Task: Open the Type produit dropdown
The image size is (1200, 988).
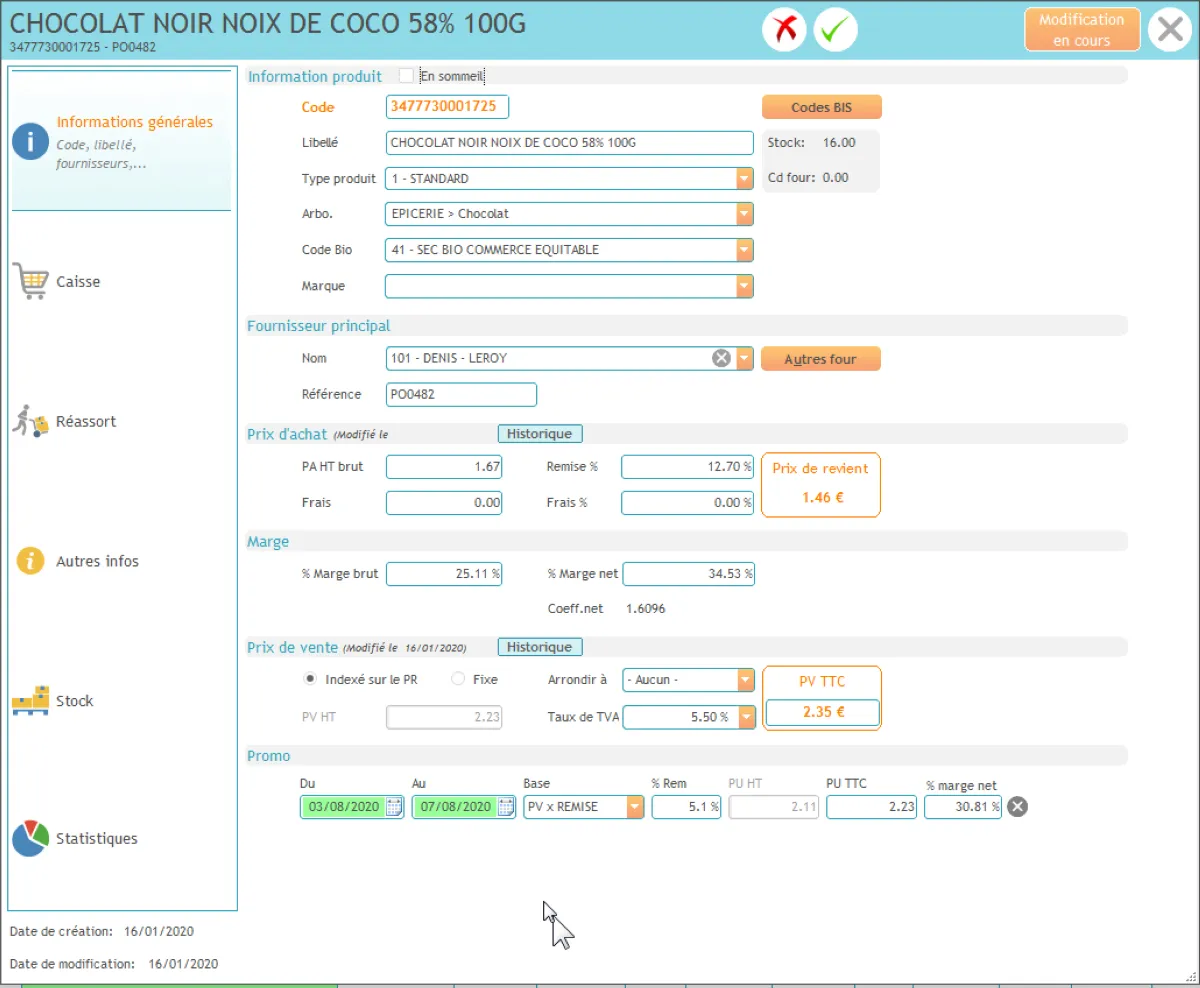Action: pos(744,178)
